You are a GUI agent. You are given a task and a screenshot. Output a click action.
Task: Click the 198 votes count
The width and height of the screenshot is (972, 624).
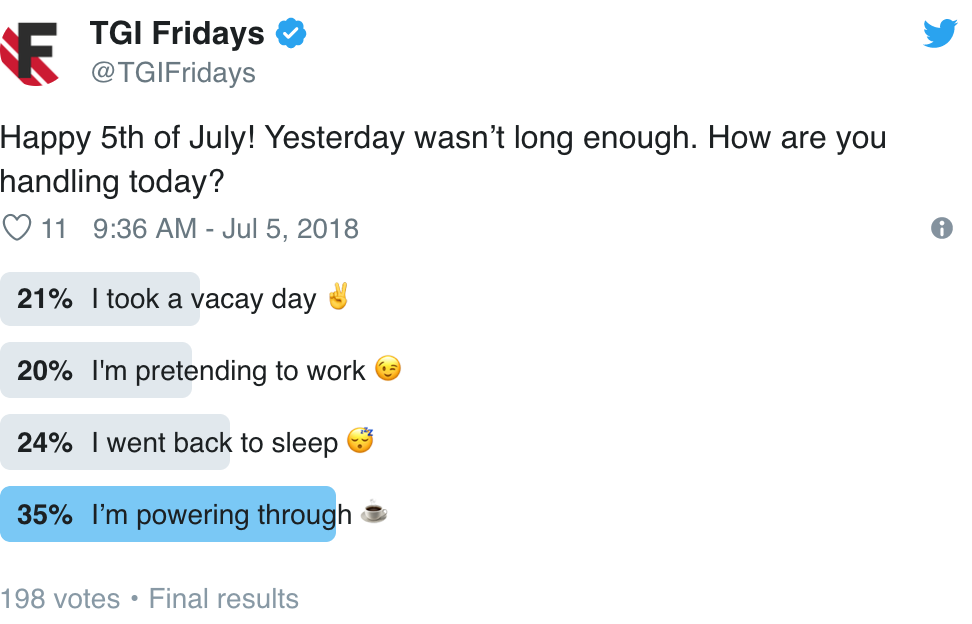pyautogui.click(x=60, y=599)
